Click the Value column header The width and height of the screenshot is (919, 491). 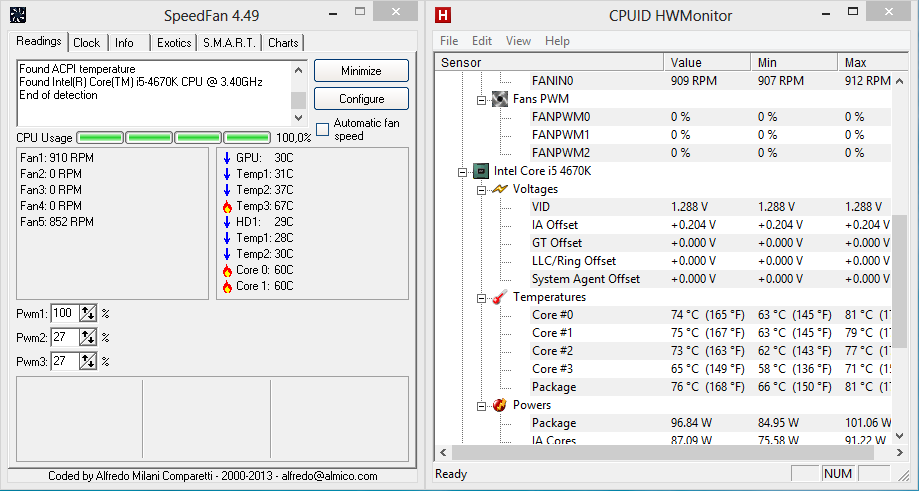[x=707, y=62]
